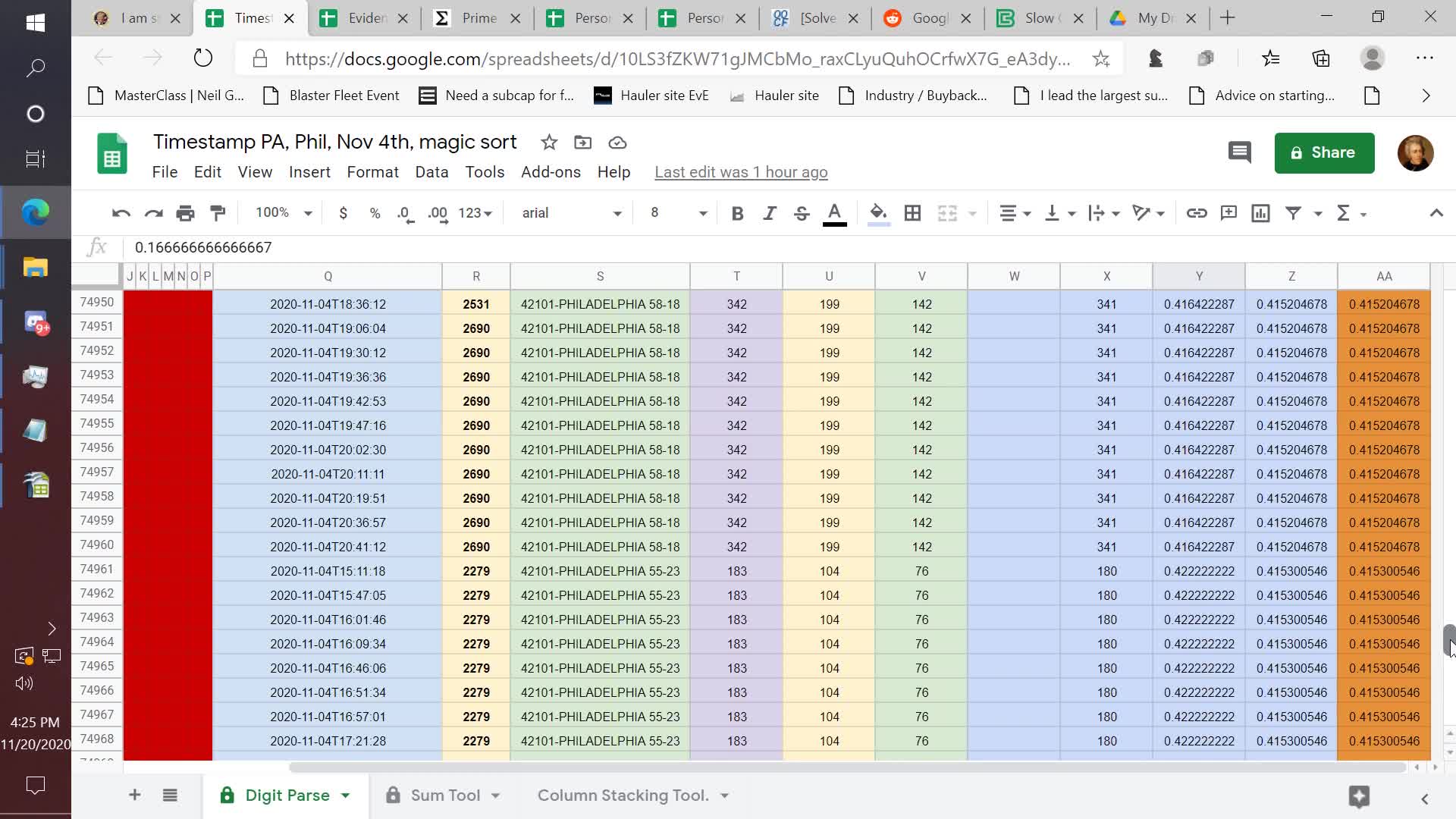This screenshot has height=819, width=1456.
Task: Open the arial font dropdown
Action: (x=571, y=213)
